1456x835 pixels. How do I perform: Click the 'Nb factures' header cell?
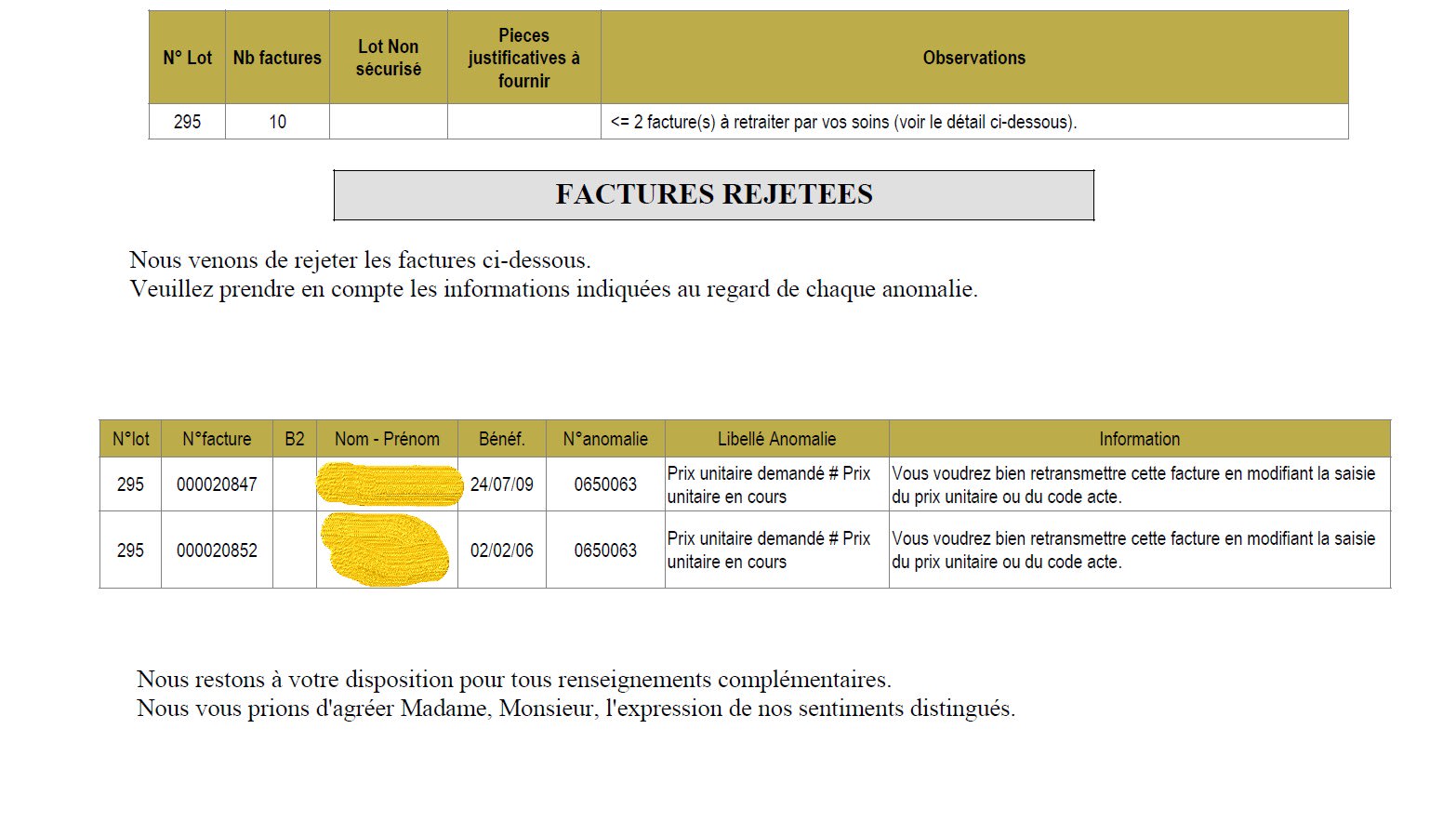tap(277, 58)
